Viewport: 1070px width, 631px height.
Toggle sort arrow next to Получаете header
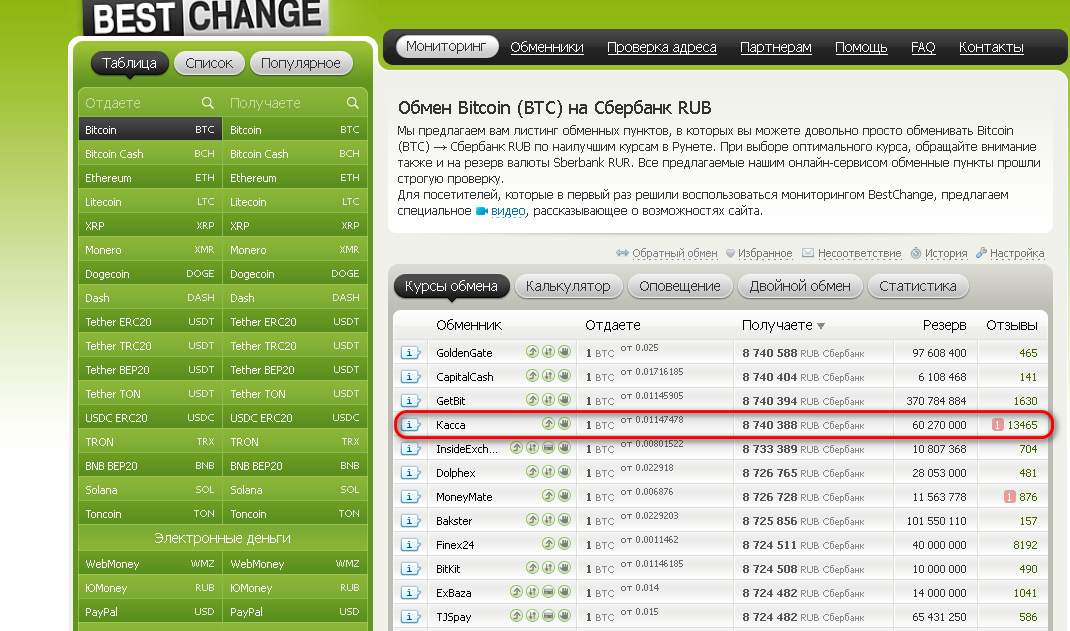pyautogui.click(x=821, y=326)
